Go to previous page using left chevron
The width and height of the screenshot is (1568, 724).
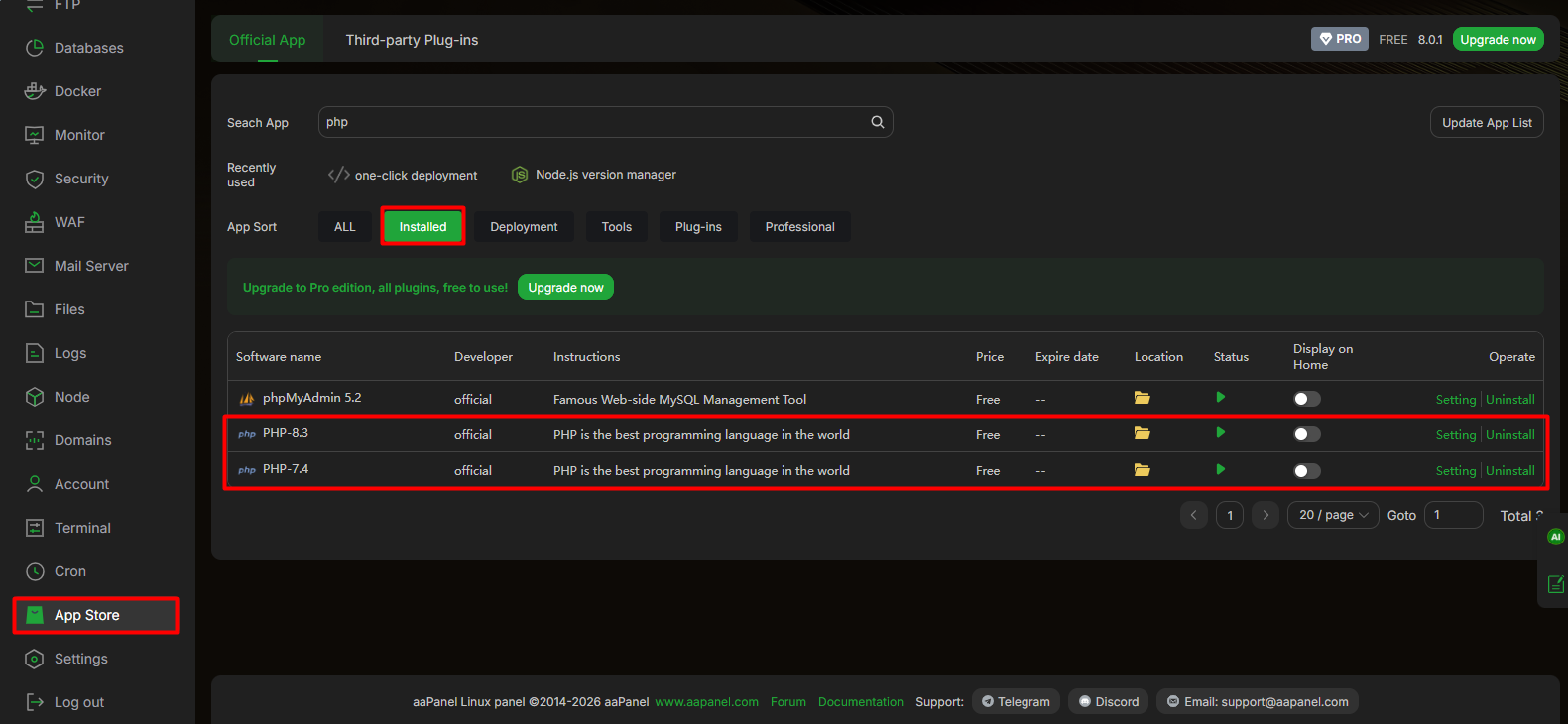(1193, 515)
